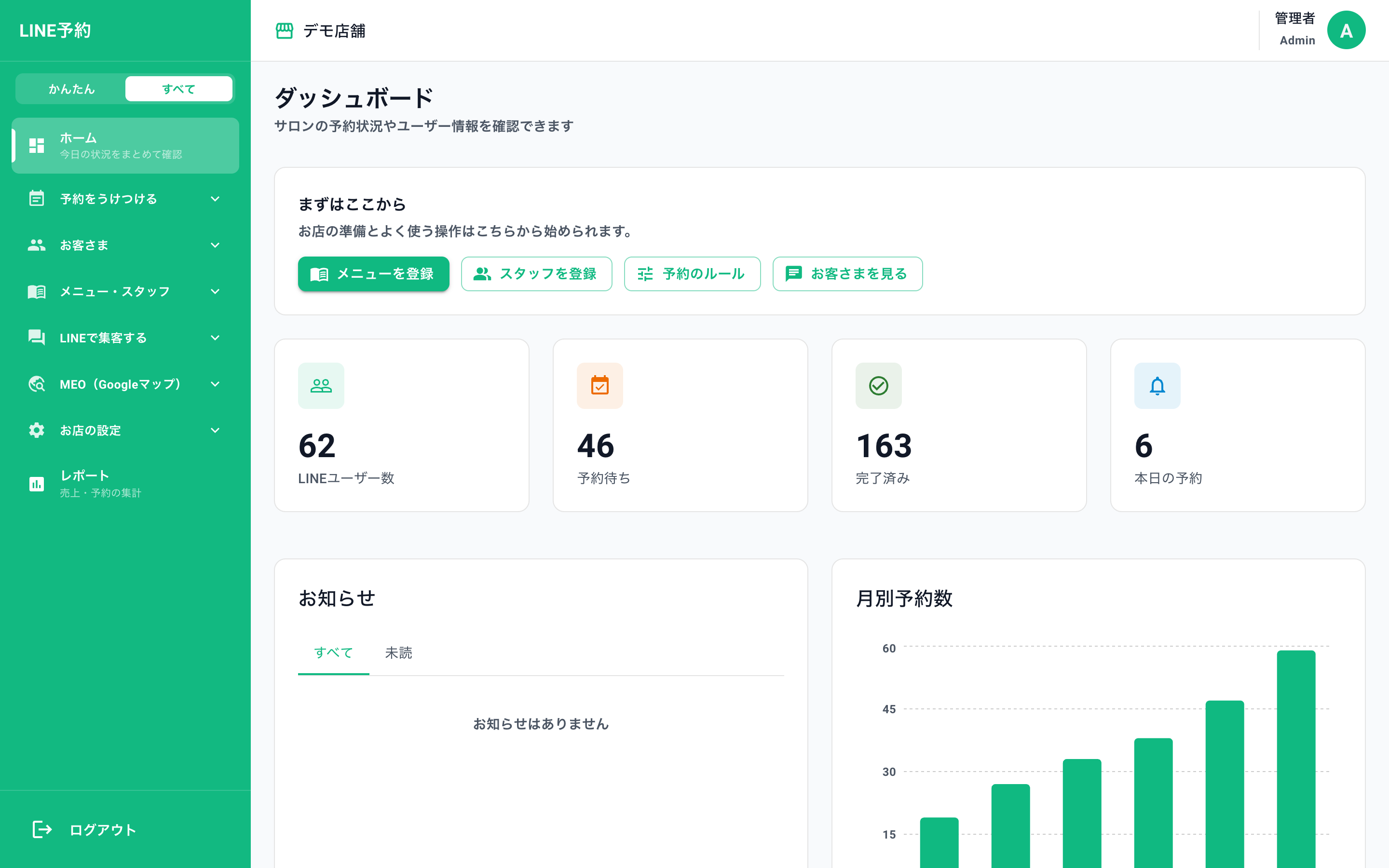Select the 未読 notifications tab
Viewport: 1389px width, 868px height.
pyautogui.click(x=398, y=653)
